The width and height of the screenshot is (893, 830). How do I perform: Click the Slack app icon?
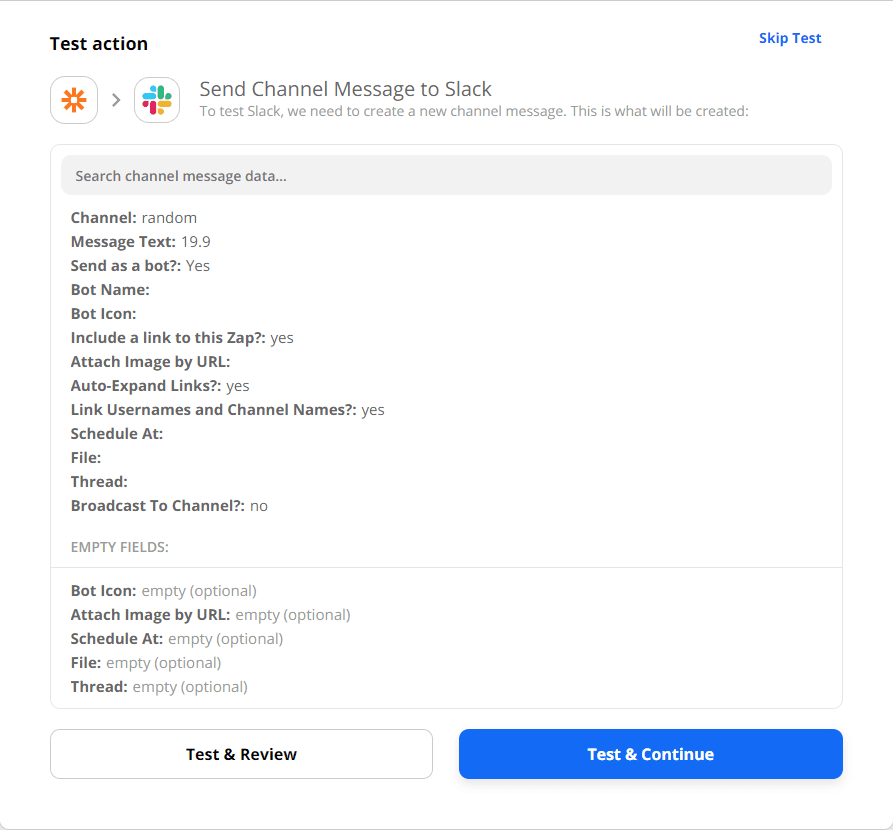157,100
